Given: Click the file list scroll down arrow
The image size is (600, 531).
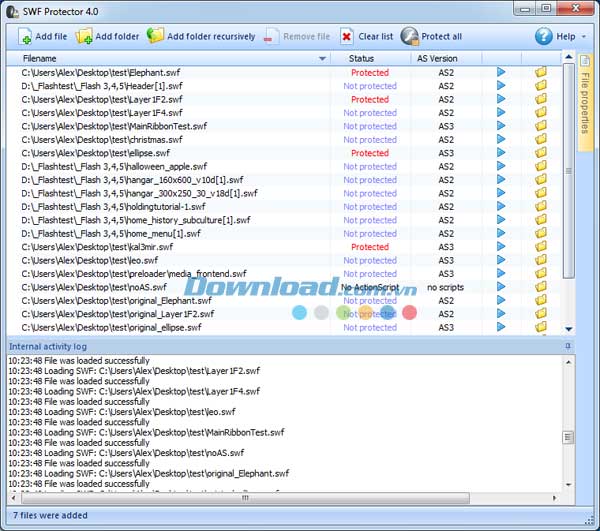Looking at the screenshot, I should click(569, 329).
